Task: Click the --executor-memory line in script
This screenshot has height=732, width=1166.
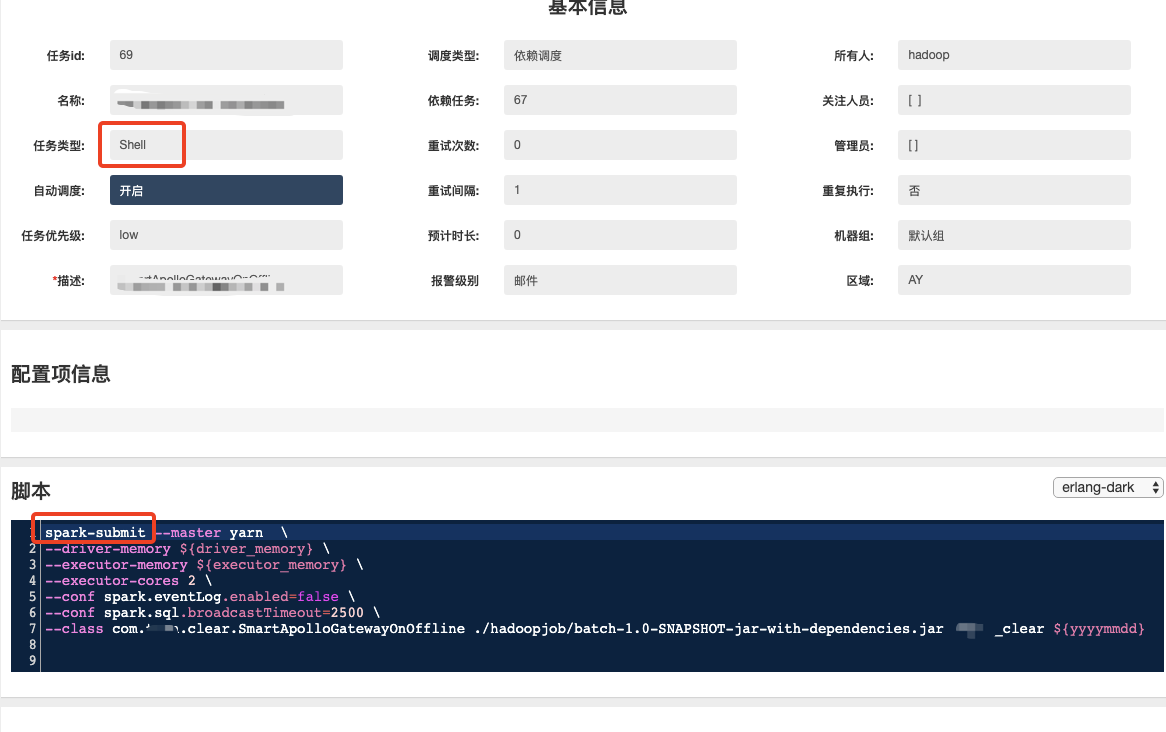Action: [204, 565]
